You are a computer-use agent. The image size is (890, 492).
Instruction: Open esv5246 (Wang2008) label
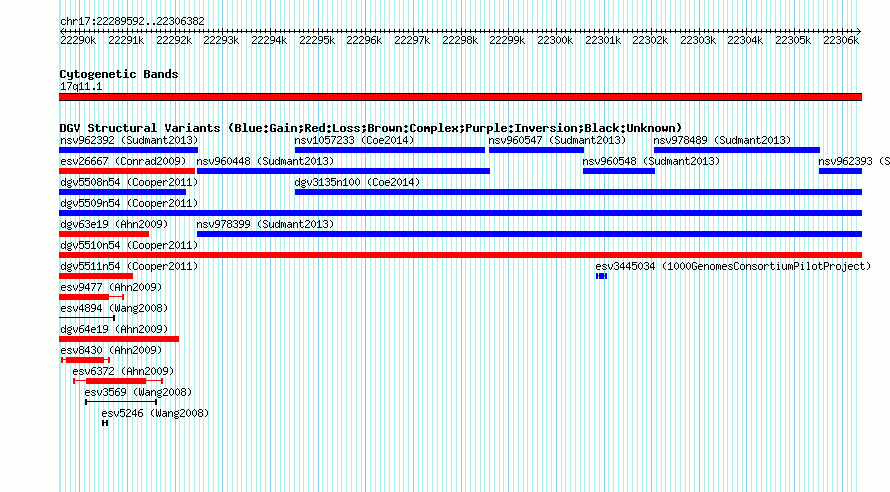click(155, 413)
